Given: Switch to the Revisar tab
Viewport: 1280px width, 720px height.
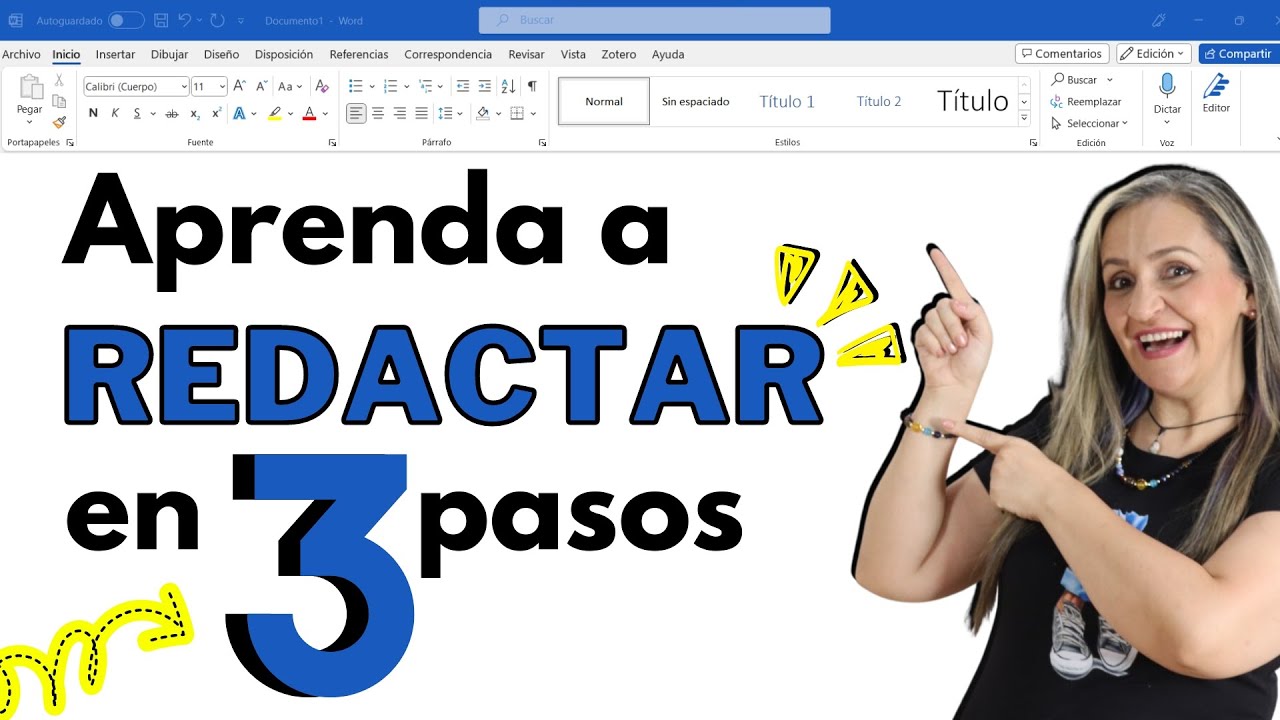Looking at the screenshot, I should click(526, 54).
